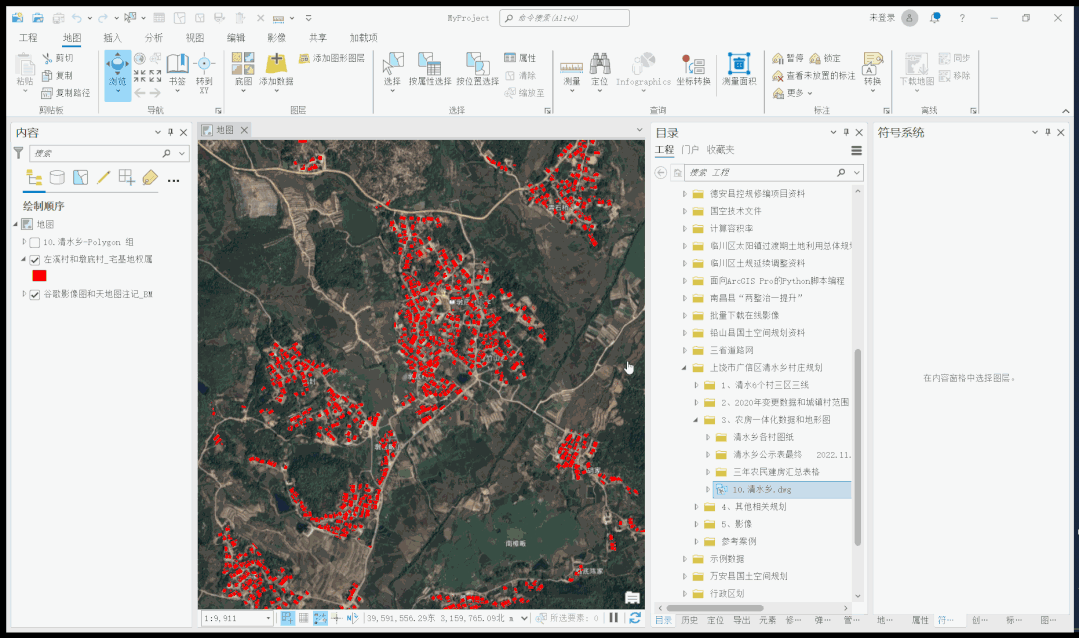Collapse 3、农房一体化数据和地形图 folder
This screenshot has width=1079, height=638.
(696, 420)
